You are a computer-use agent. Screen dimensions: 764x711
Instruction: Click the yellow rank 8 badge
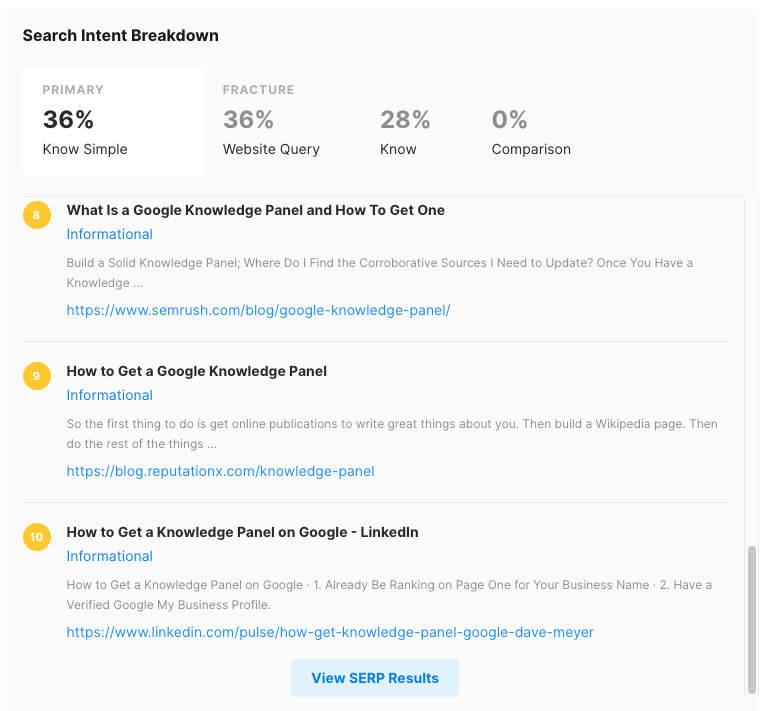click(x=37, y=215)
